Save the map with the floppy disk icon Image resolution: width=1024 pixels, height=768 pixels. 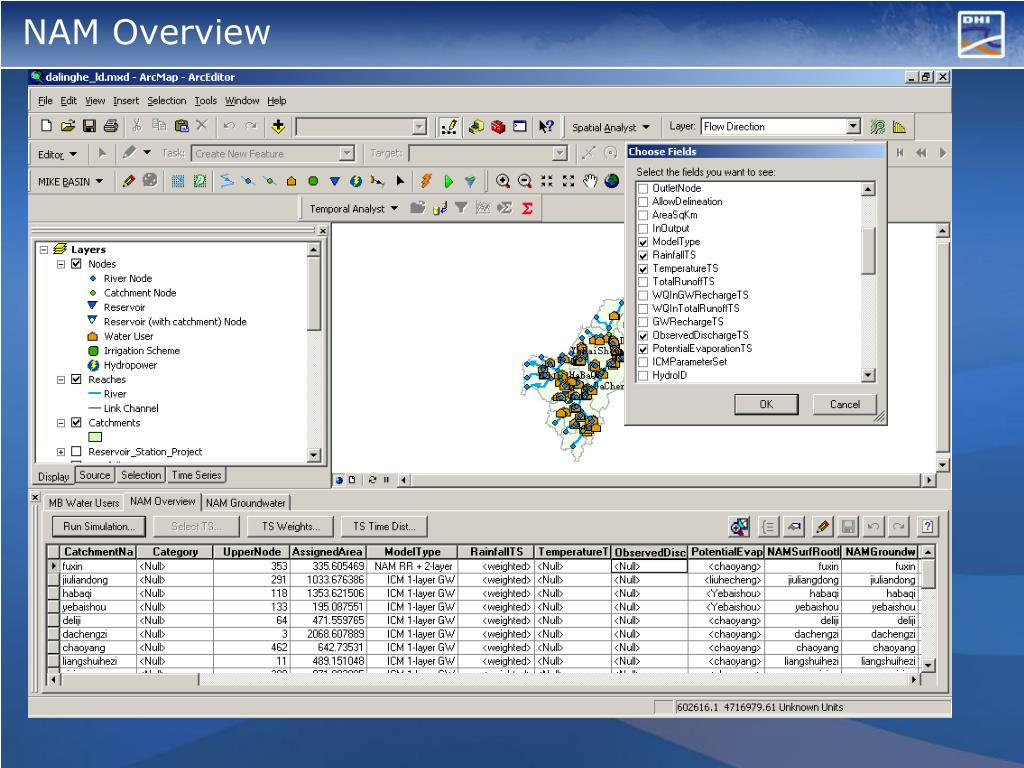pyautogui.click(x=89, y=126)
